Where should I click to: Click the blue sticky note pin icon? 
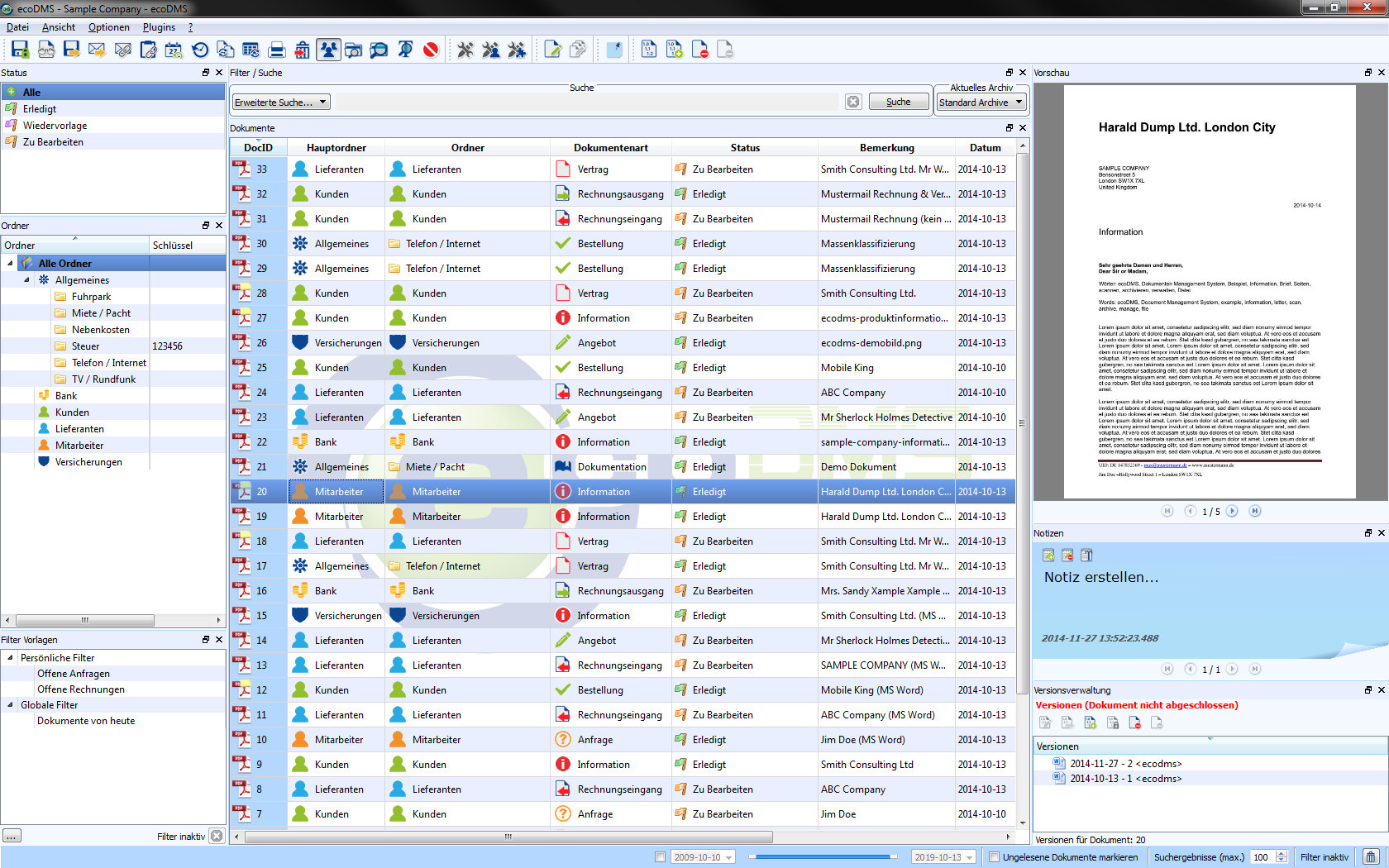[614, 50]
